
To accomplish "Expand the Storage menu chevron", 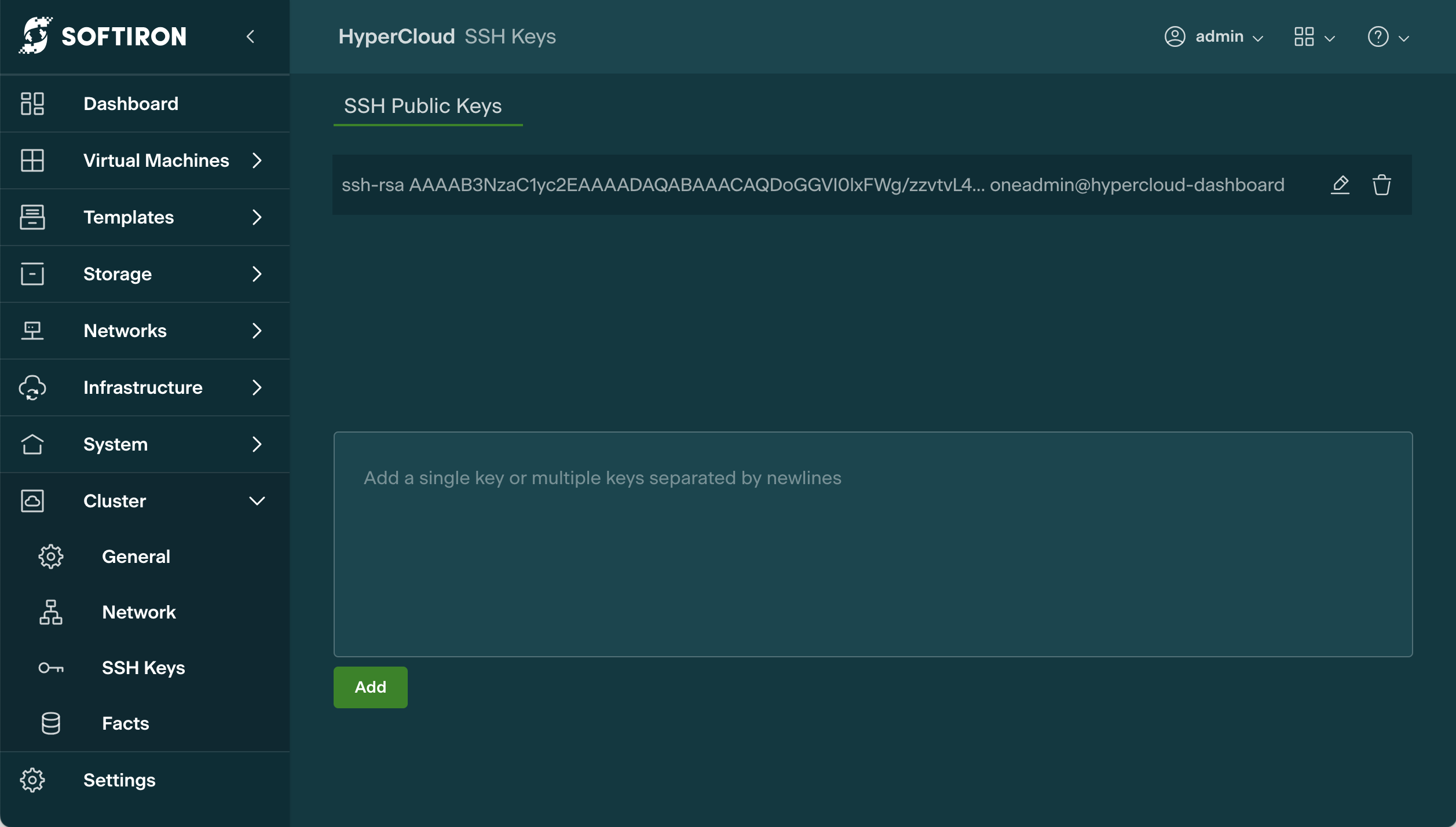I will [x=257, y=274].
